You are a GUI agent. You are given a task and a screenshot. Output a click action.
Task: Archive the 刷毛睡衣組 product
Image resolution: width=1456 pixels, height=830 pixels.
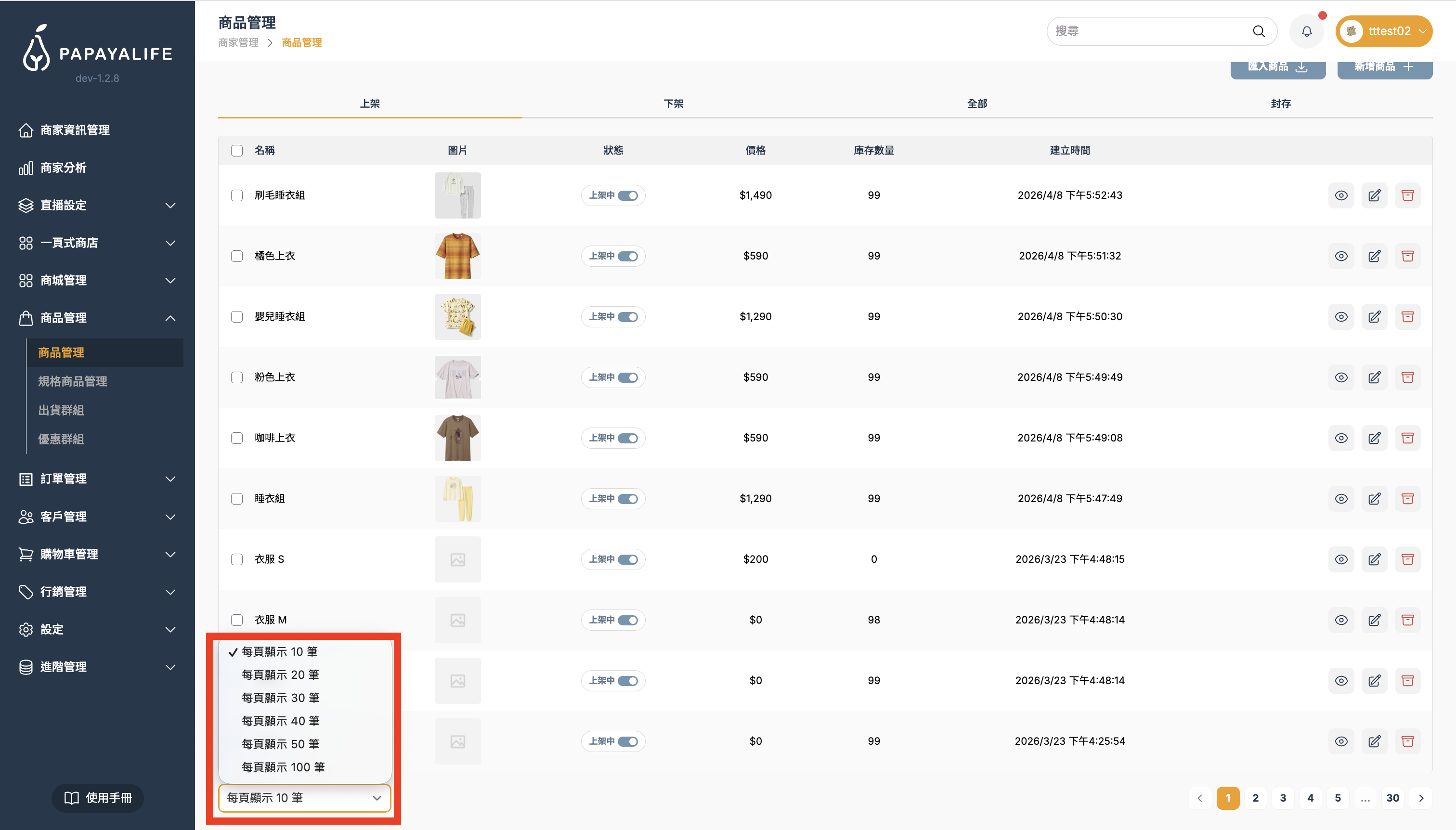tap(1407, 195)
